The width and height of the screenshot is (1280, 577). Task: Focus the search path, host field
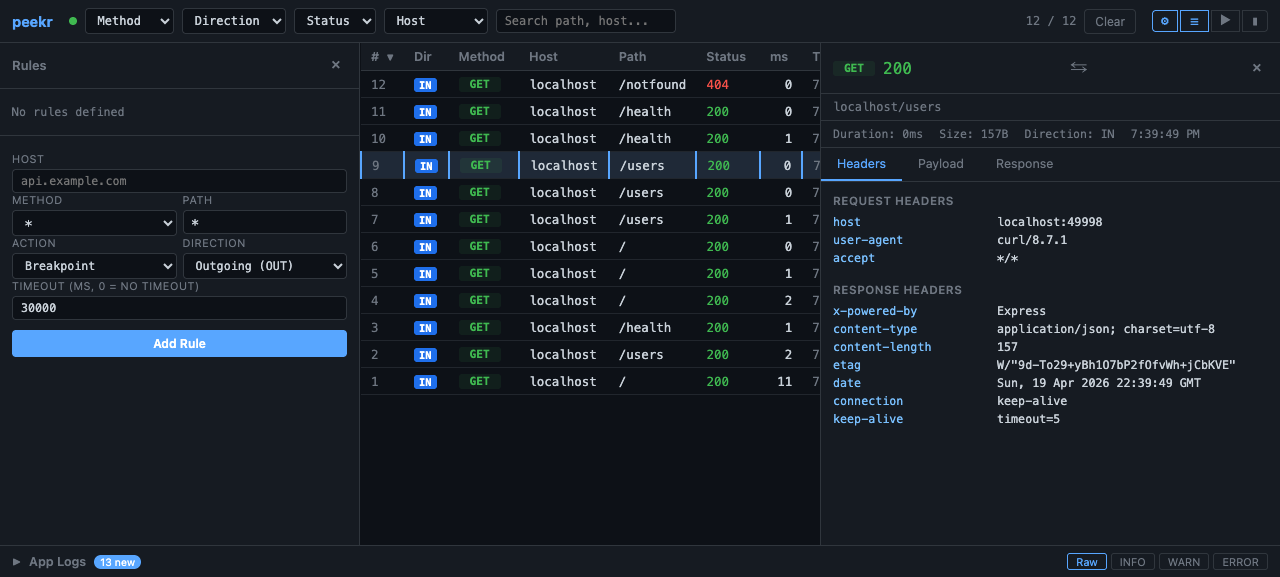point(586,21)
